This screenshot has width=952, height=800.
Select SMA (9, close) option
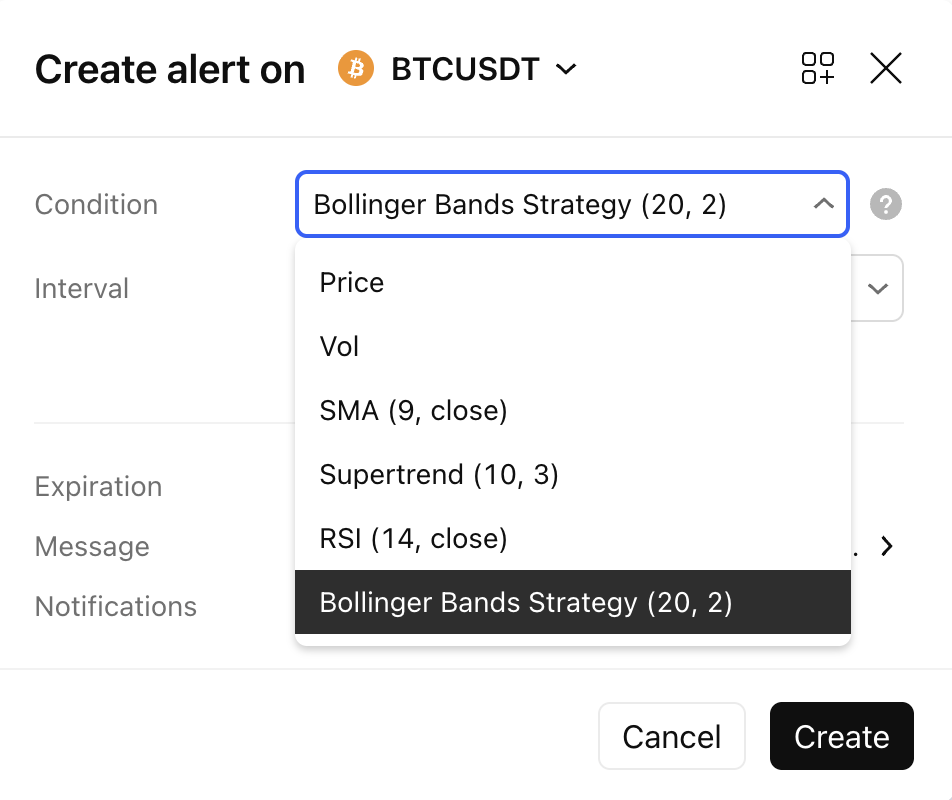click(573, 411)
